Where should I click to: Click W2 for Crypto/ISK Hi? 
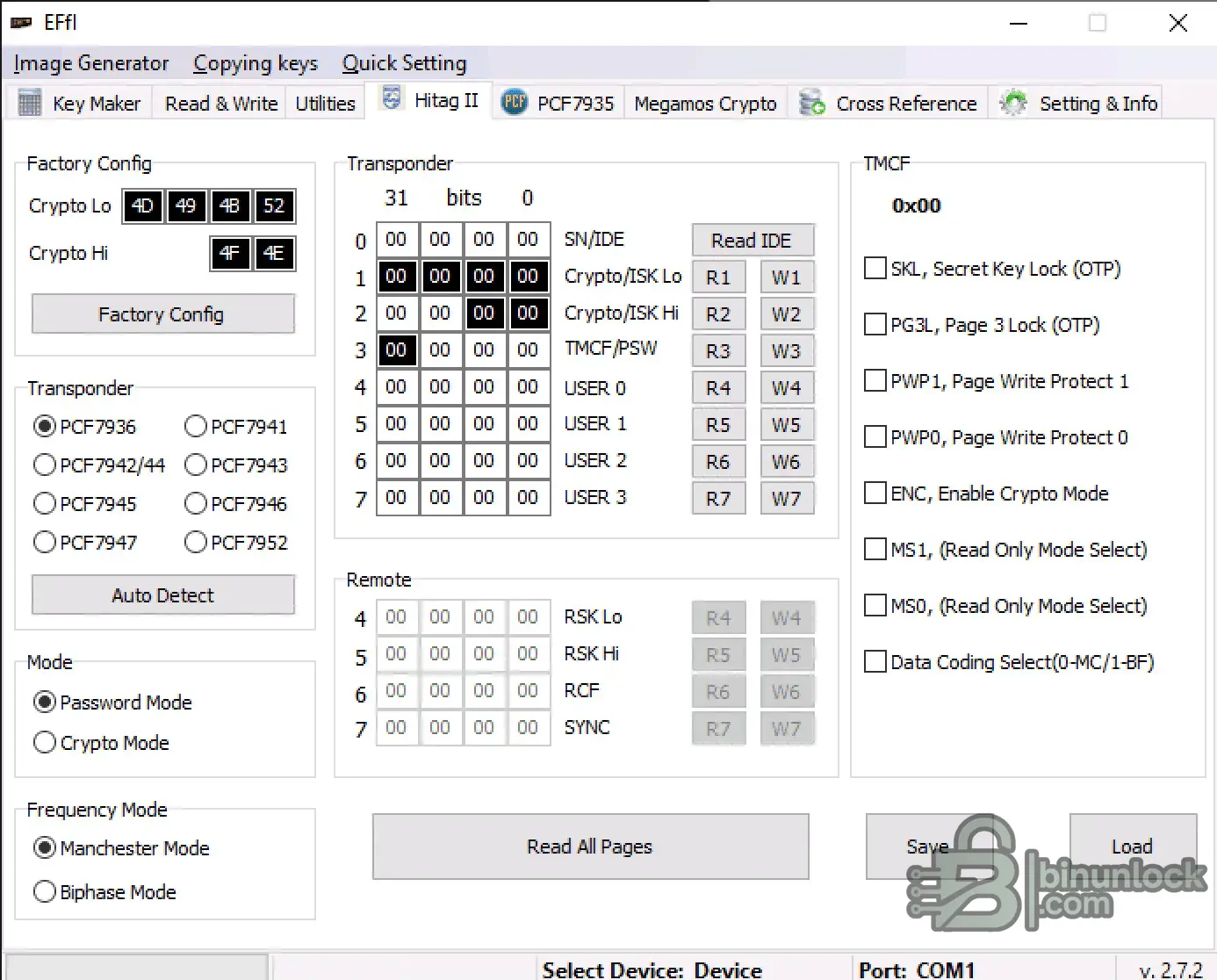coord(787,314)
